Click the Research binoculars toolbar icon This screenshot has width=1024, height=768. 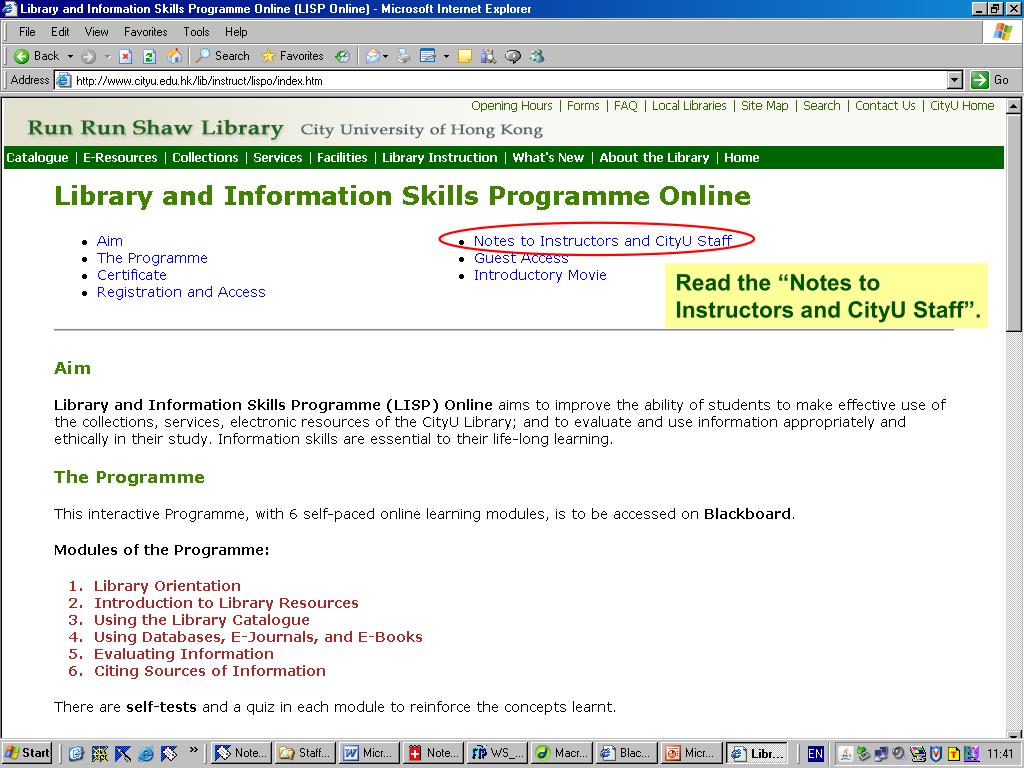(x=488, y=57)
